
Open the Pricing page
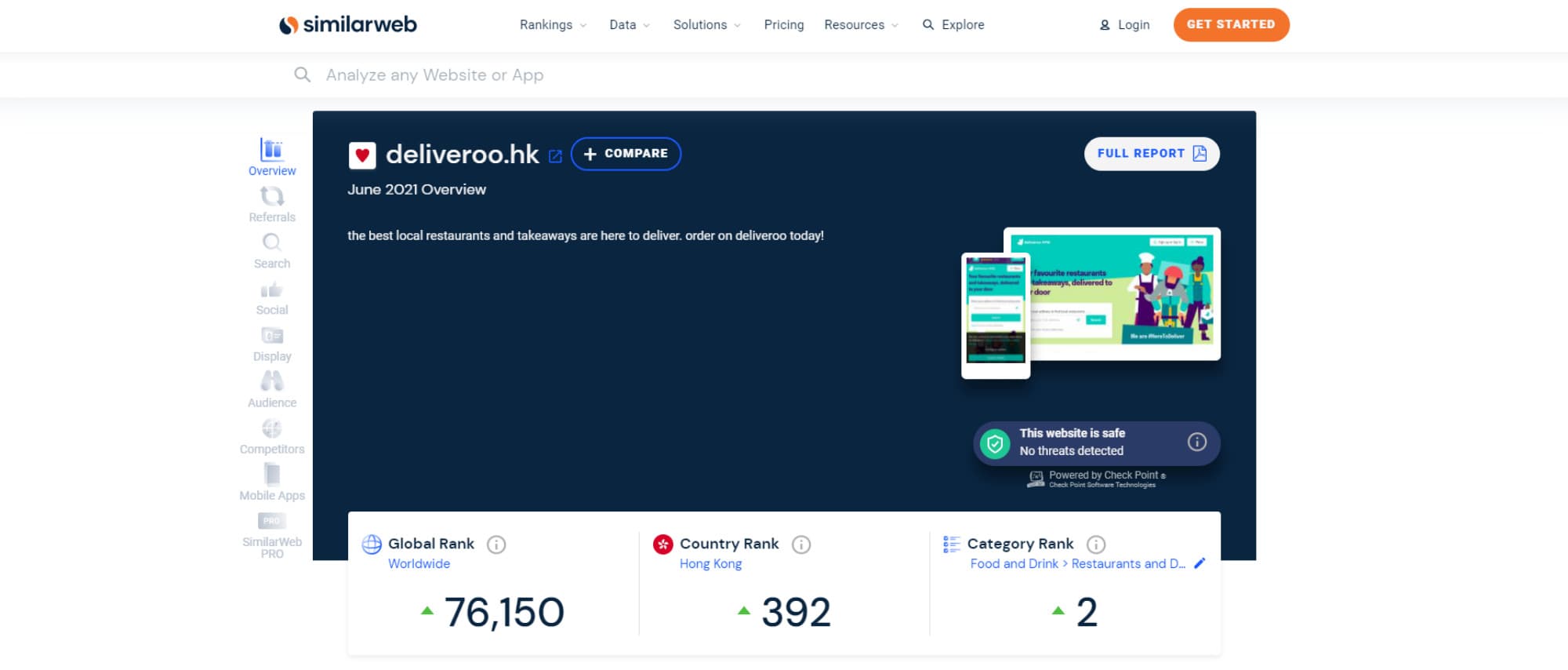point(784,24)
